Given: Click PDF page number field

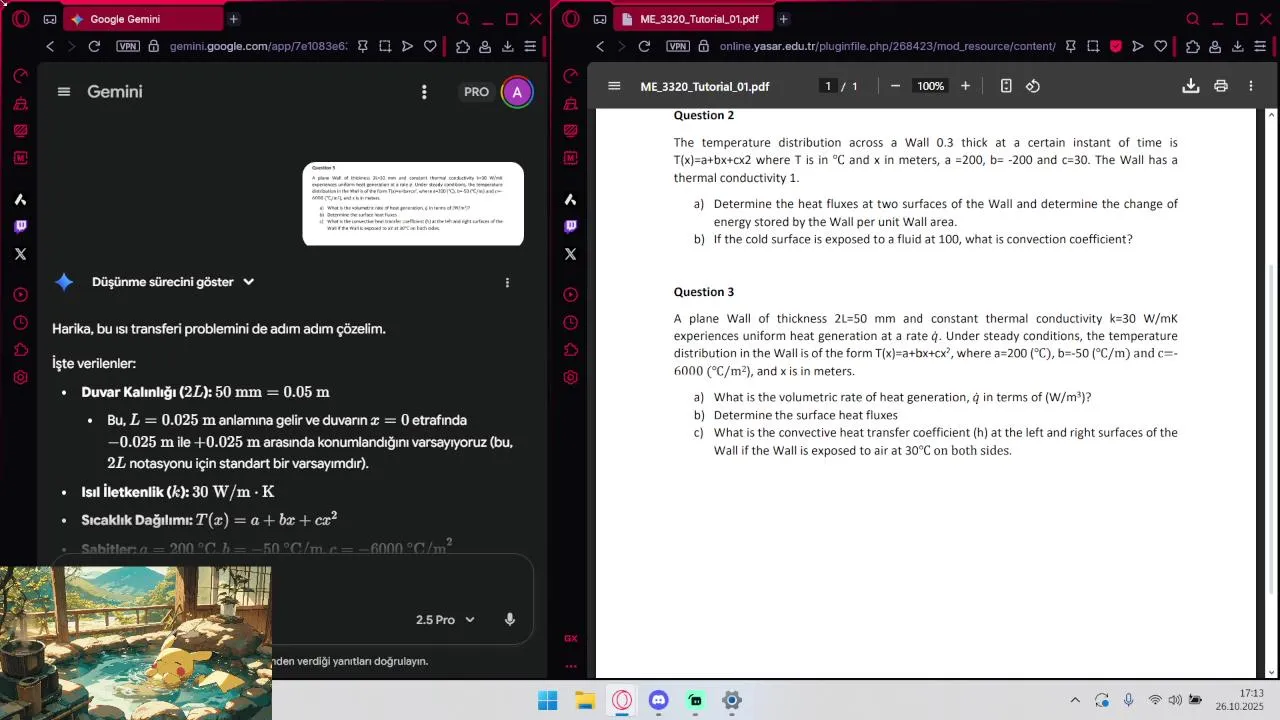Looking at the screenshot, I should [x=828, y=86].
